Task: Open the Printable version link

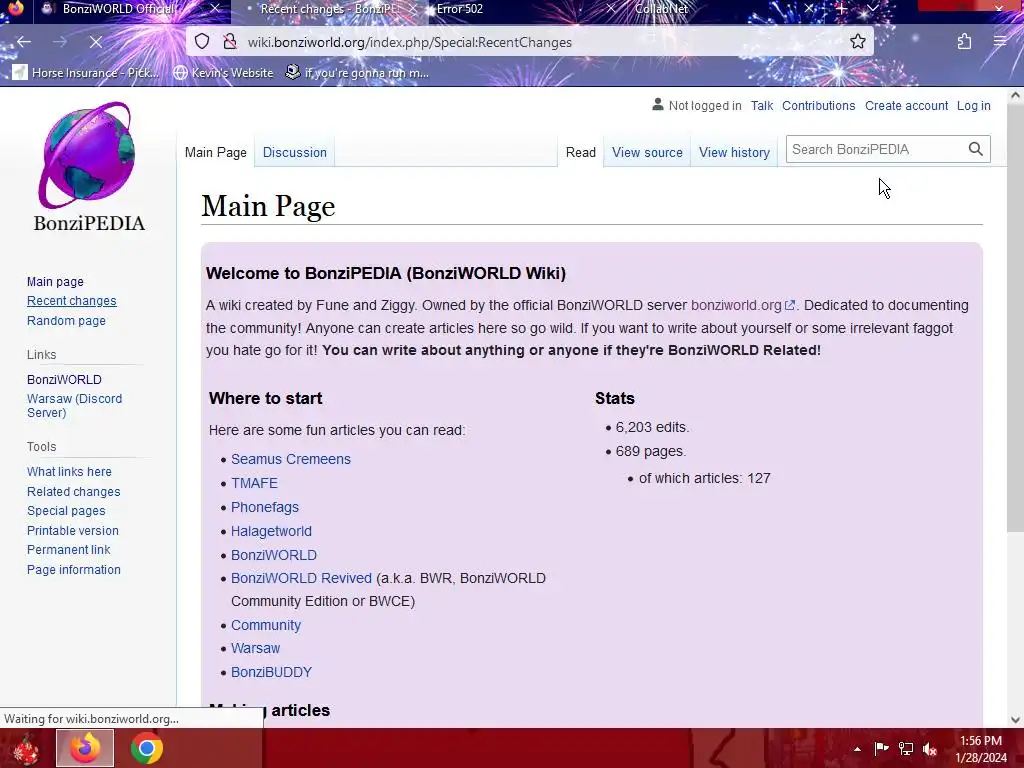Action: click(72, 530)
